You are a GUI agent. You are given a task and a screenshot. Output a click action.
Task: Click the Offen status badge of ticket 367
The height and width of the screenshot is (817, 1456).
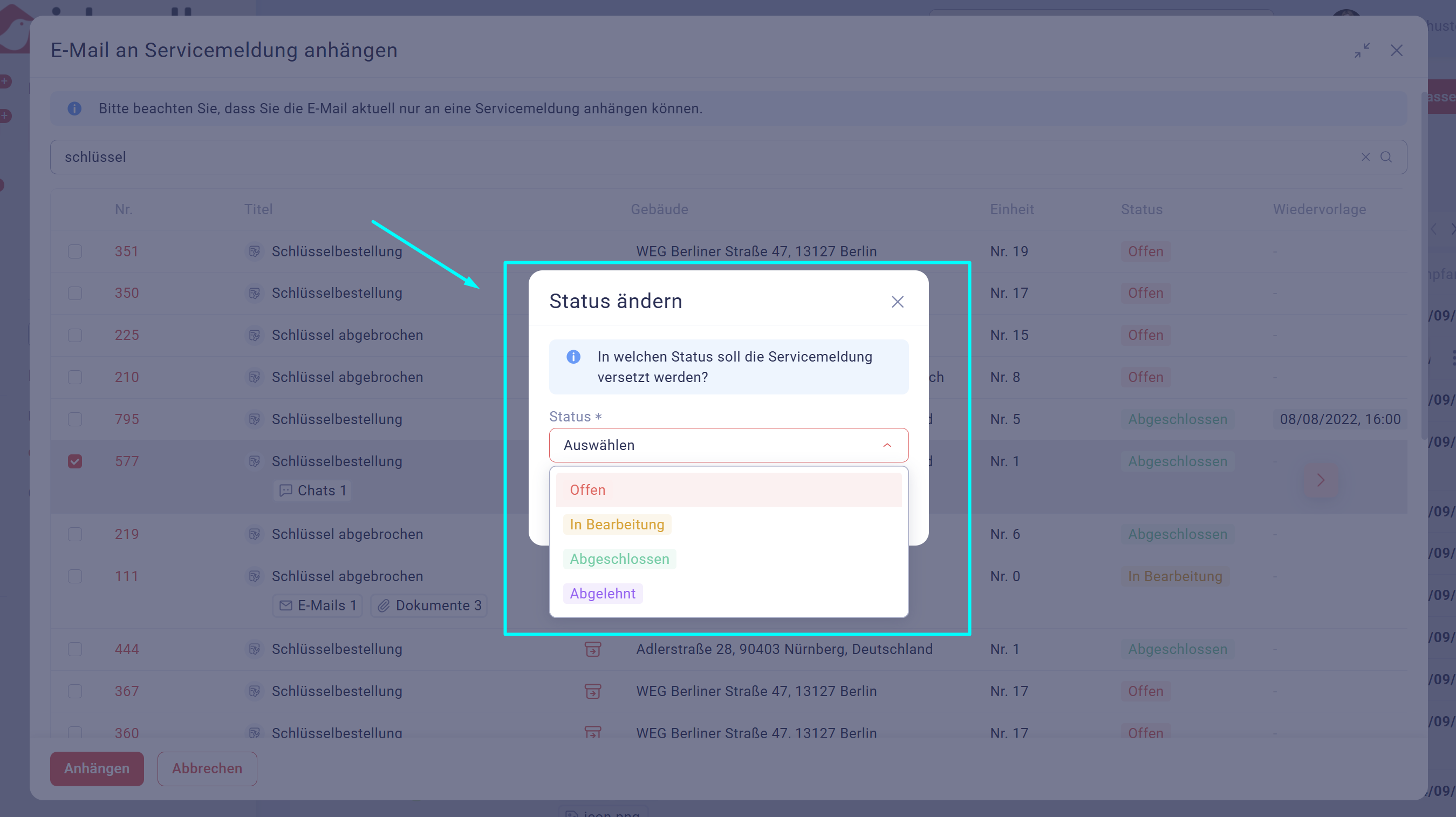click(x=1146, y=691)
